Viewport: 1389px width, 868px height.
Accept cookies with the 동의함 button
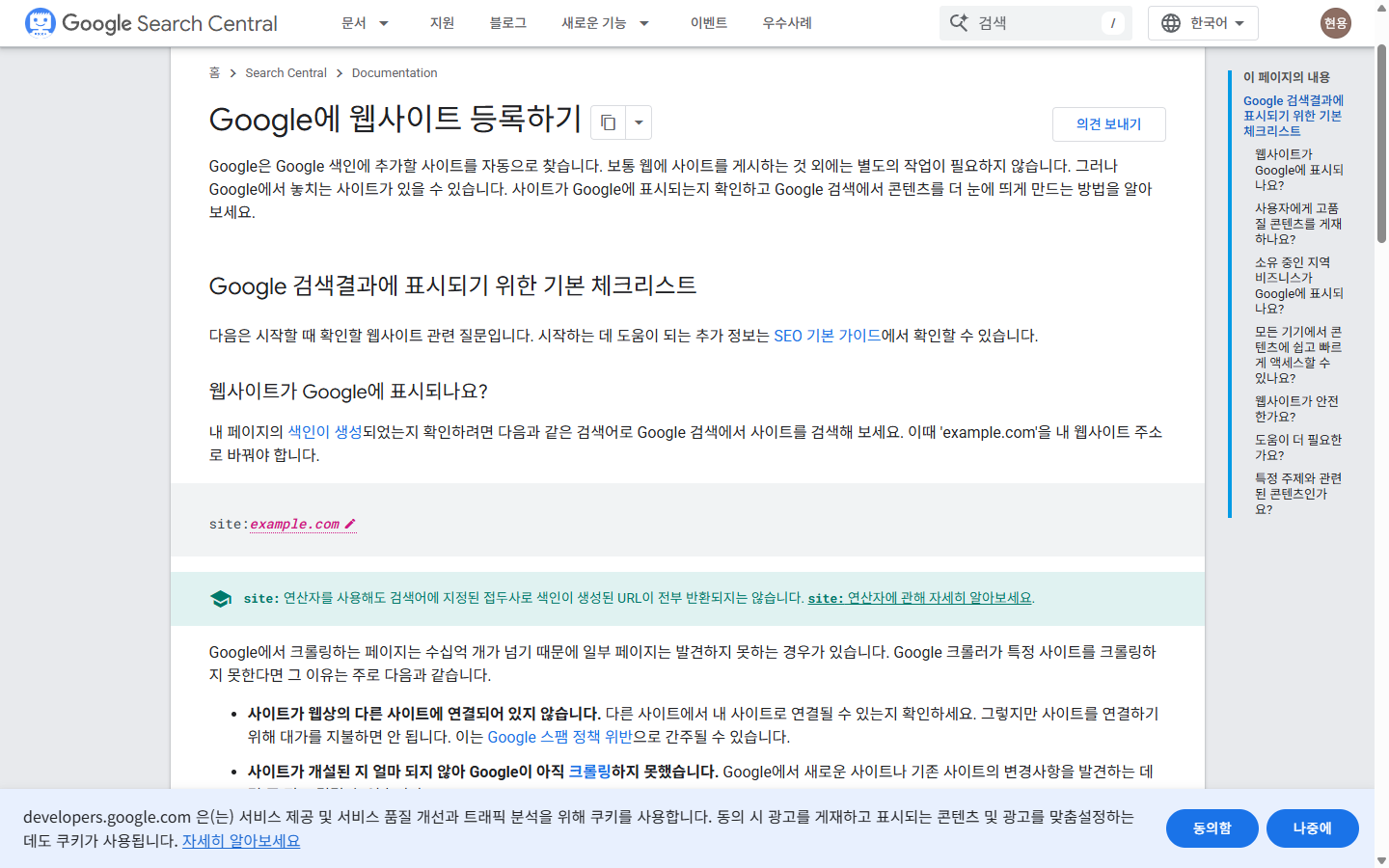point(1212,828)
